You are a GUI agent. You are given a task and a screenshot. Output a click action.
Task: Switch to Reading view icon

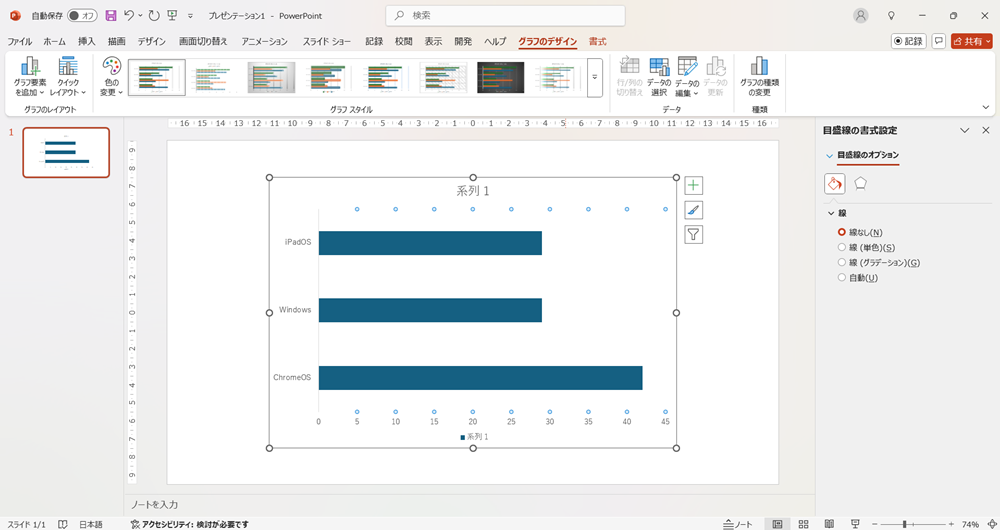point(829,524)
